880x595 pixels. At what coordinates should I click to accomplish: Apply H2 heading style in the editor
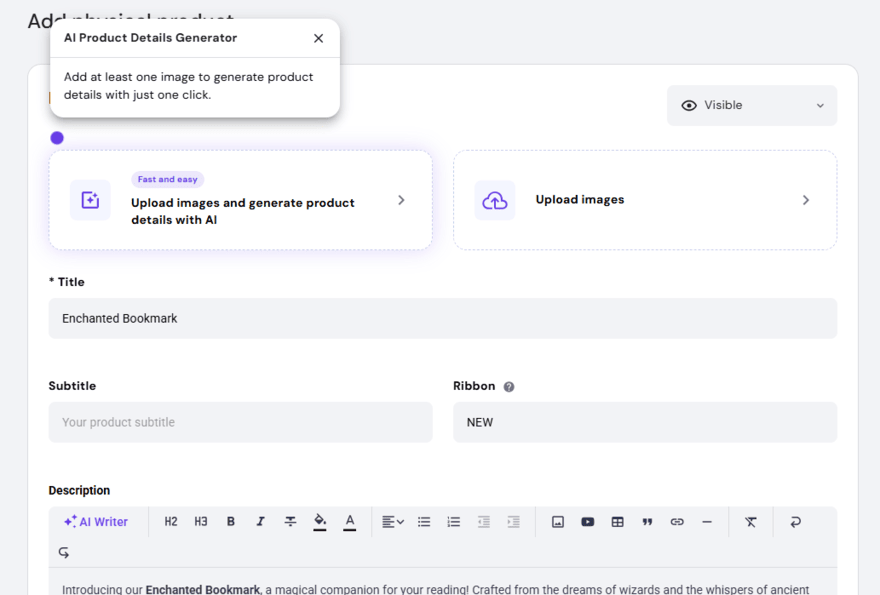[x=171, y=521]
